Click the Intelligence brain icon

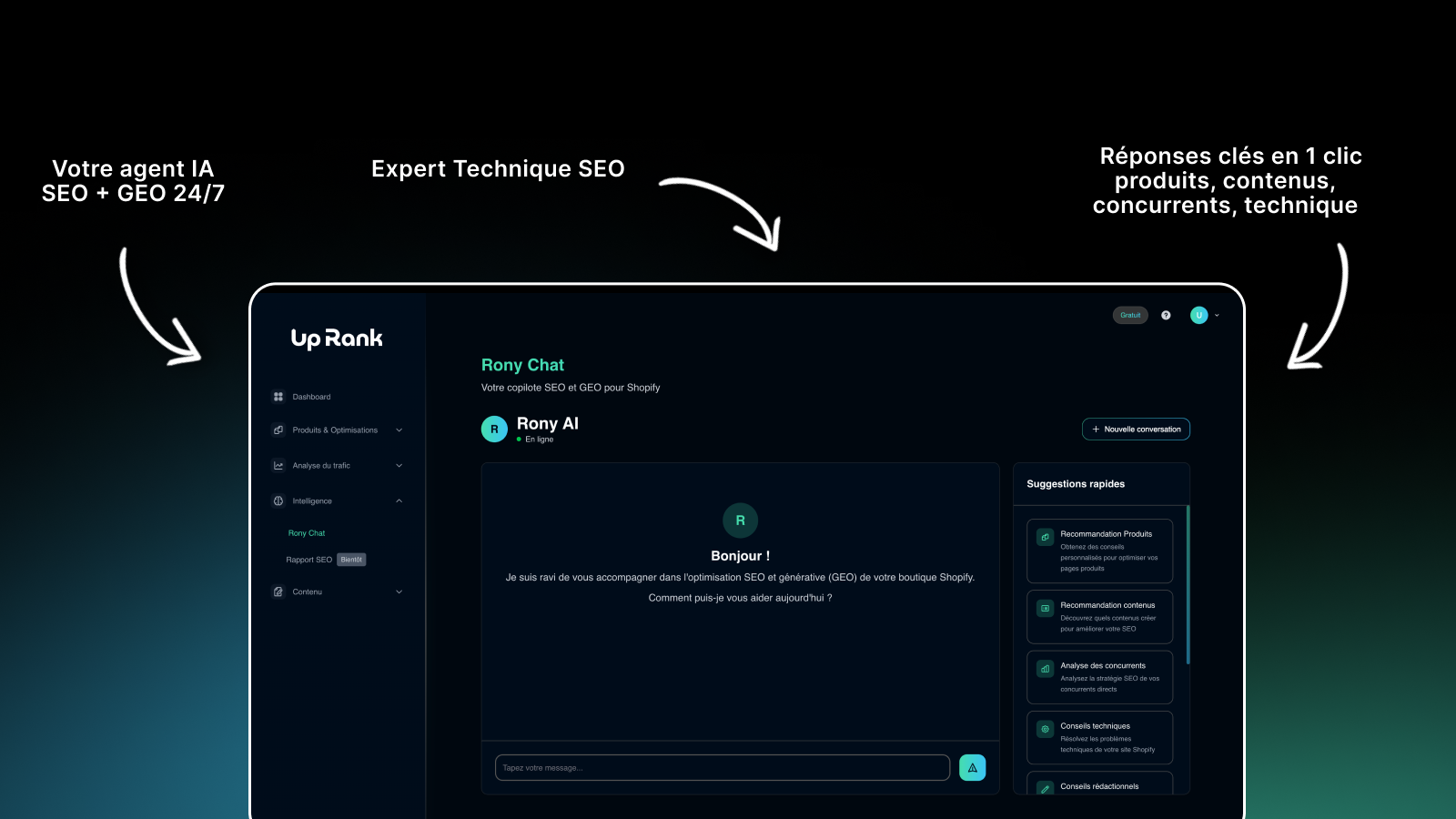pos(278,500)
